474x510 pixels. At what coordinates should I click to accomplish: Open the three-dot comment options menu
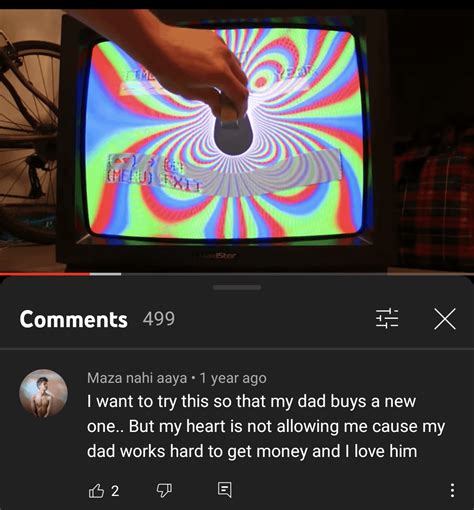[452, 490]
